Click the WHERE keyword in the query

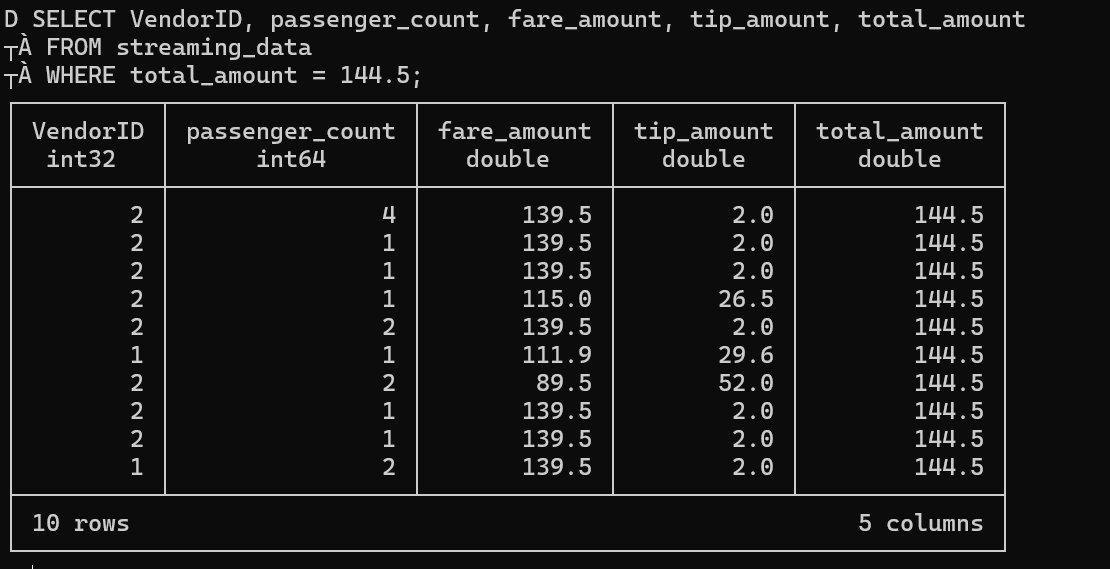coord(80,75)
